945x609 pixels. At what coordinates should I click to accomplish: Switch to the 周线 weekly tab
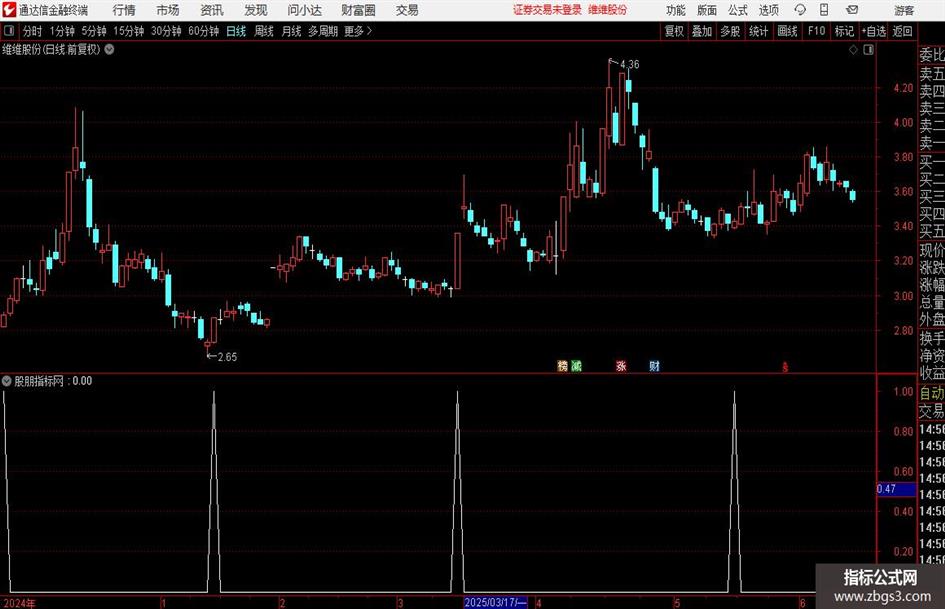[x=263, y=31]
